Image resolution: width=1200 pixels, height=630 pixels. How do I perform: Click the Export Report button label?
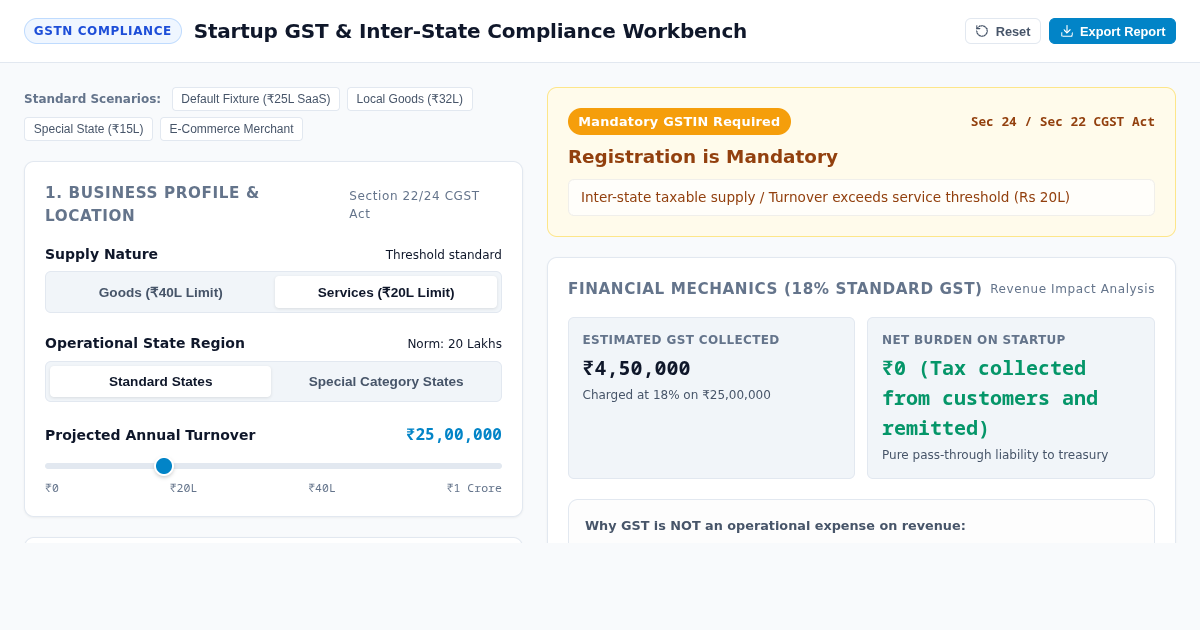tap(1123, 31)
